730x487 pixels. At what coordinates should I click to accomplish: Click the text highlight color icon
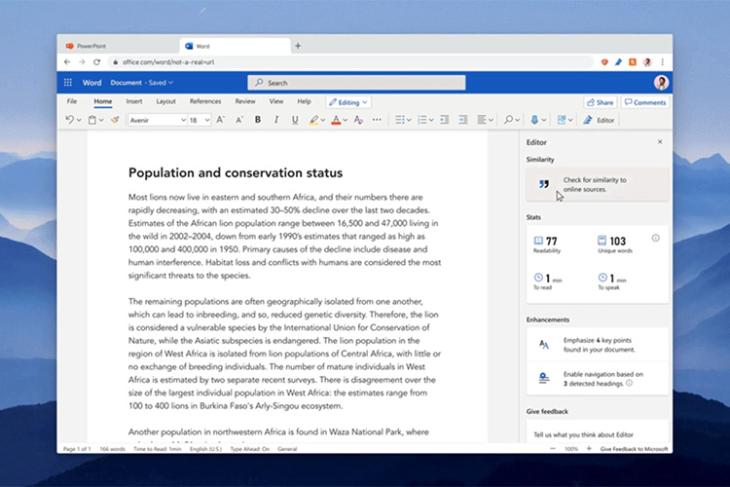[x=314, y=120]
